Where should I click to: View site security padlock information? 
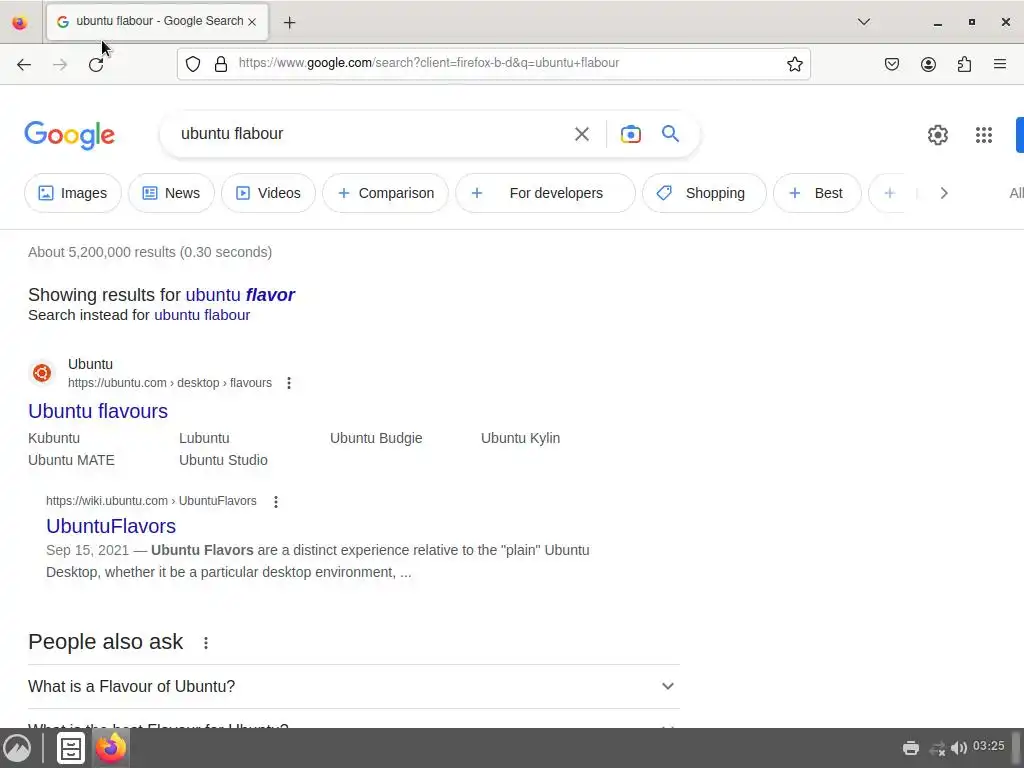[221, 64]
